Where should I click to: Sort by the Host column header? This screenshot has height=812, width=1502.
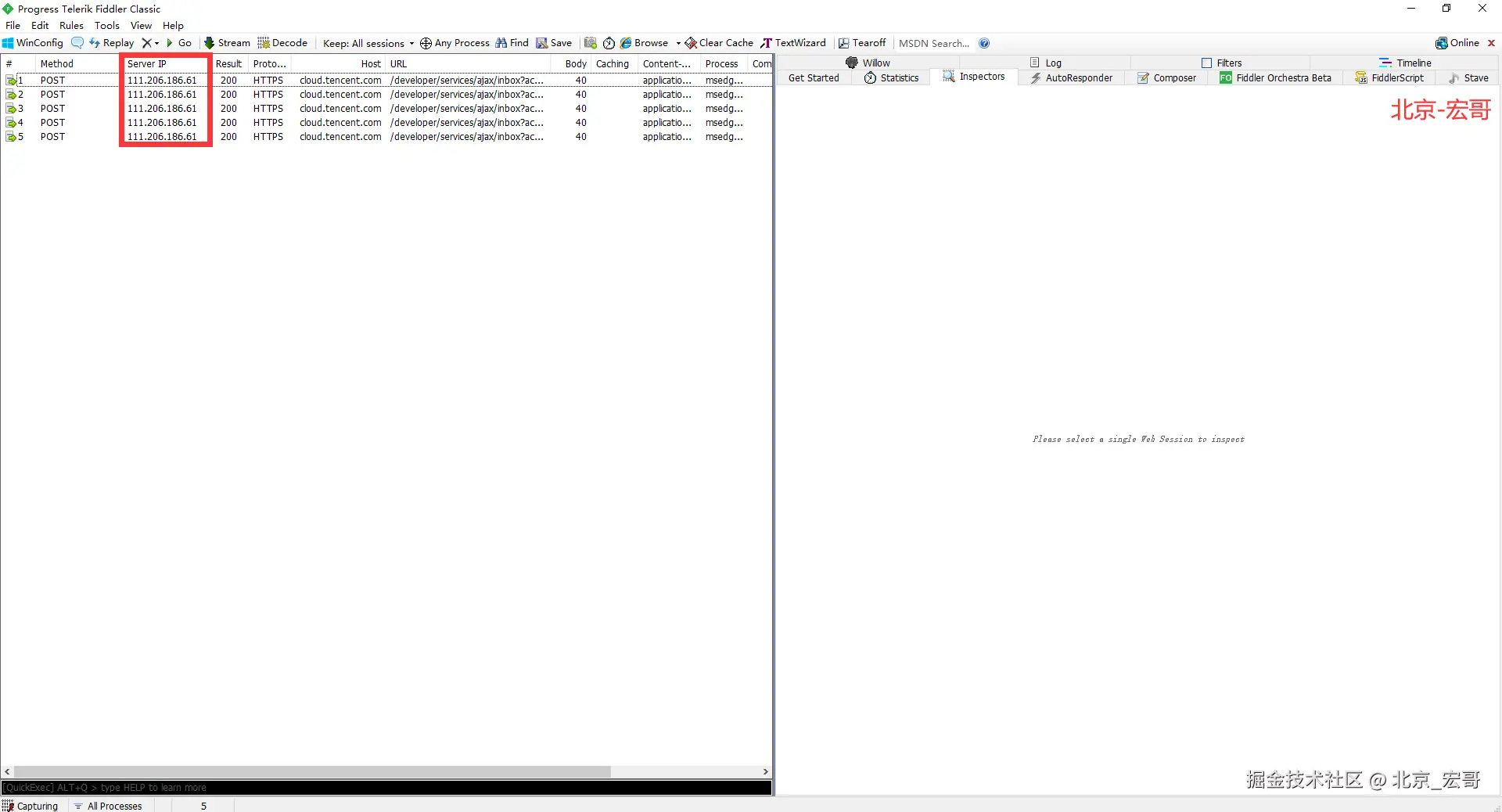(x=338, y=63)
